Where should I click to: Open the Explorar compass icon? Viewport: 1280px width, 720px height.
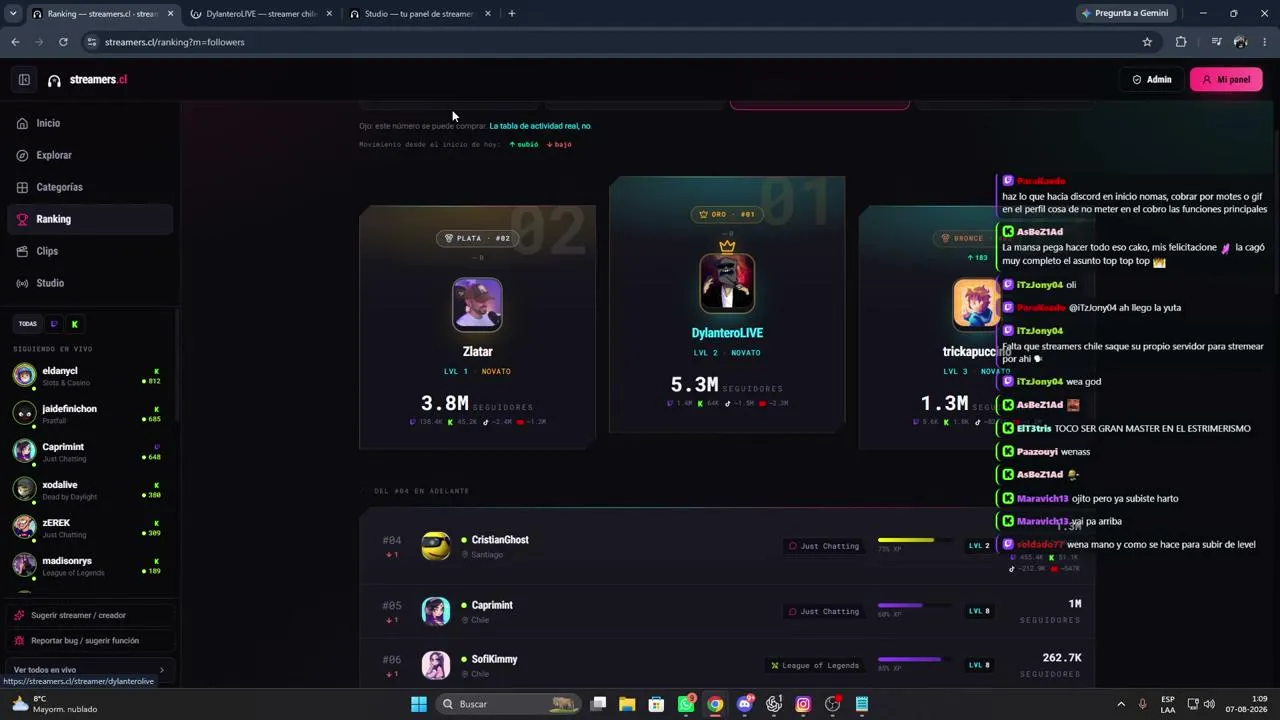coord(22,155)
